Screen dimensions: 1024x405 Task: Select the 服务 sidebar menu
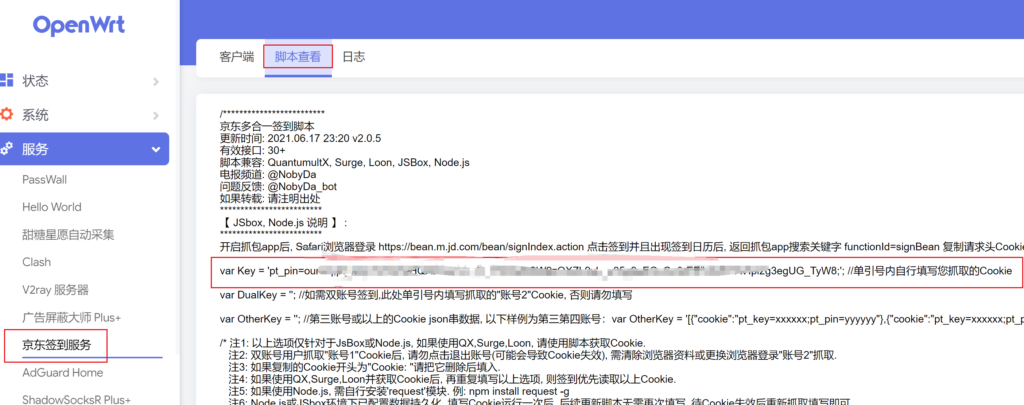coord(84,149)
